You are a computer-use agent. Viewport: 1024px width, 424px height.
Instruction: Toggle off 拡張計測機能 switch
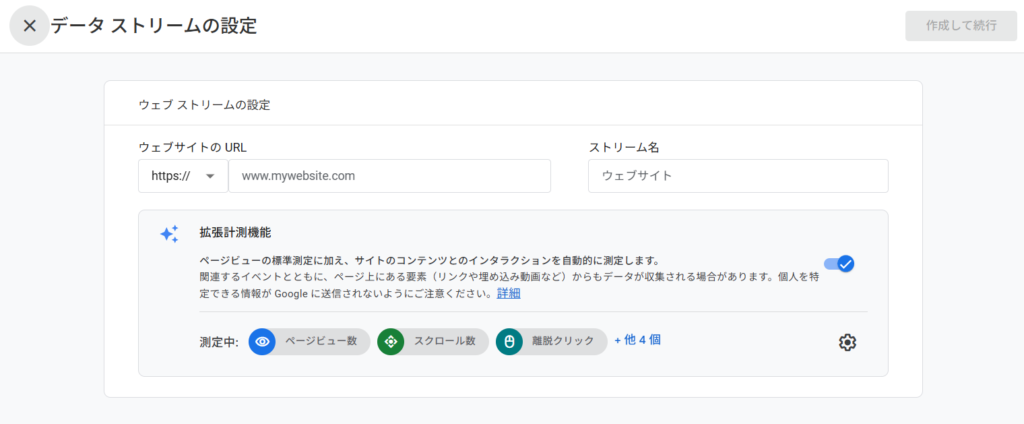pyautogui.click(x=838, y=264)
